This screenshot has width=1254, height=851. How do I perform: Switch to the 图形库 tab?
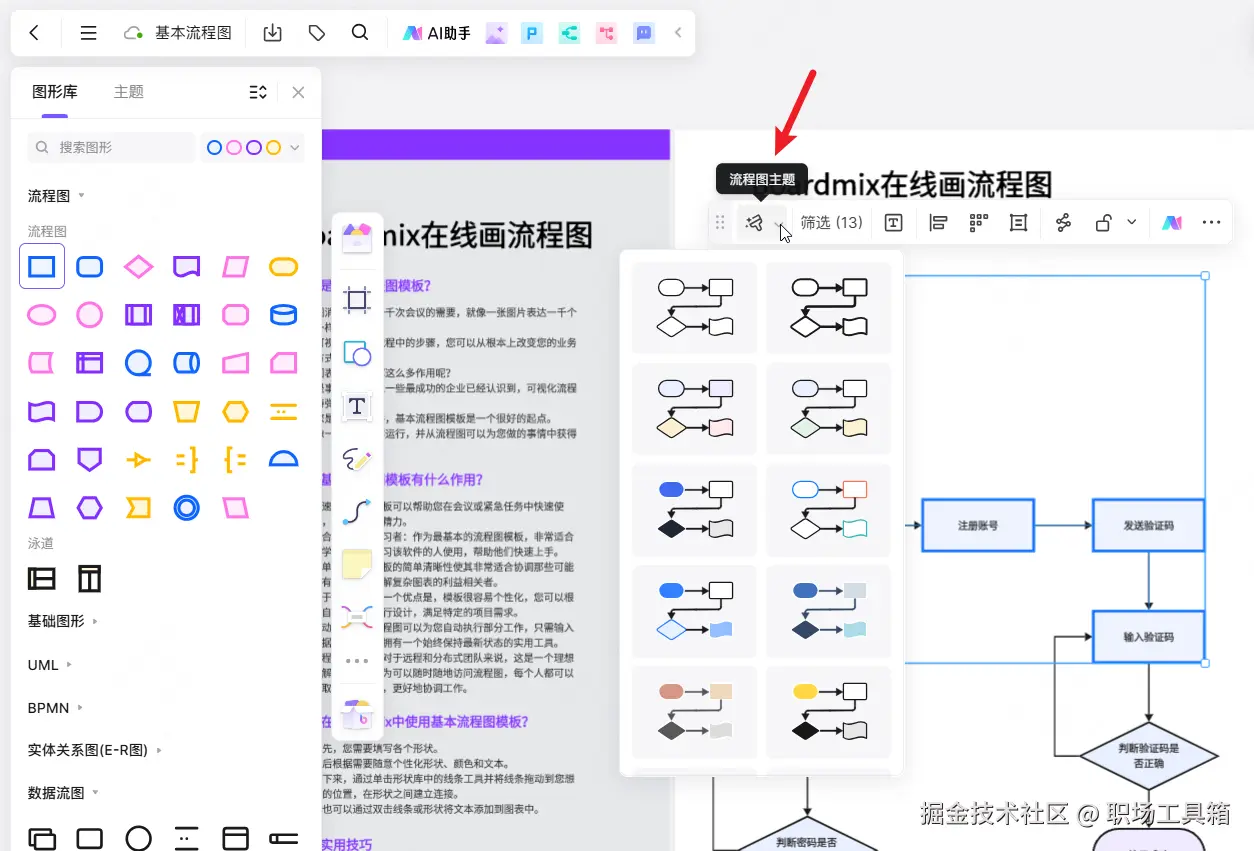(x=55, y=92)
